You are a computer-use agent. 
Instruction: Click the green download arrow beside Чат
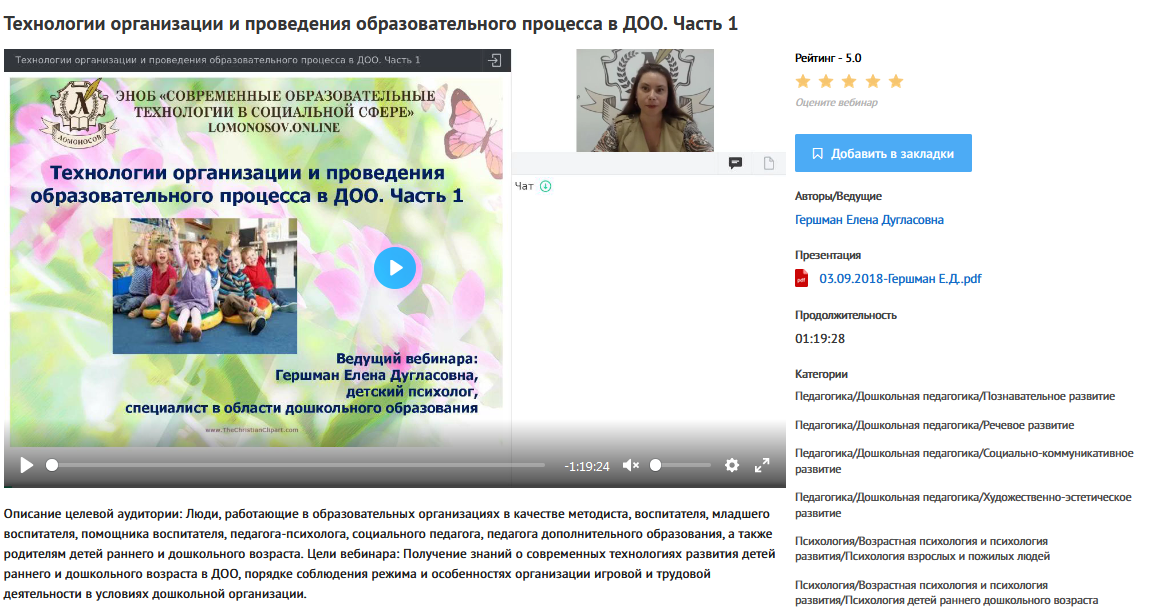[x=546, y=186]
